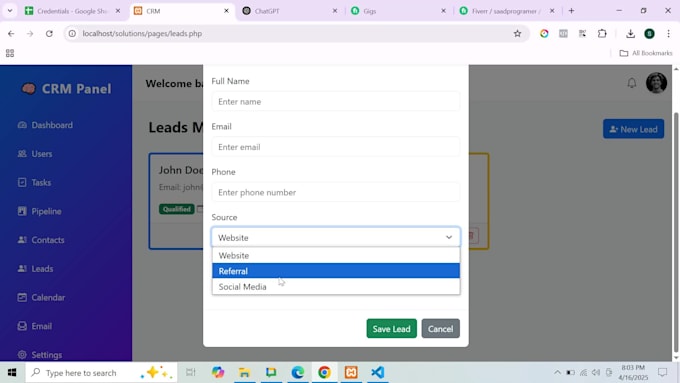Open the Dashboard sidebar item
The image size is (680, 383).
[x=45, y=125]
